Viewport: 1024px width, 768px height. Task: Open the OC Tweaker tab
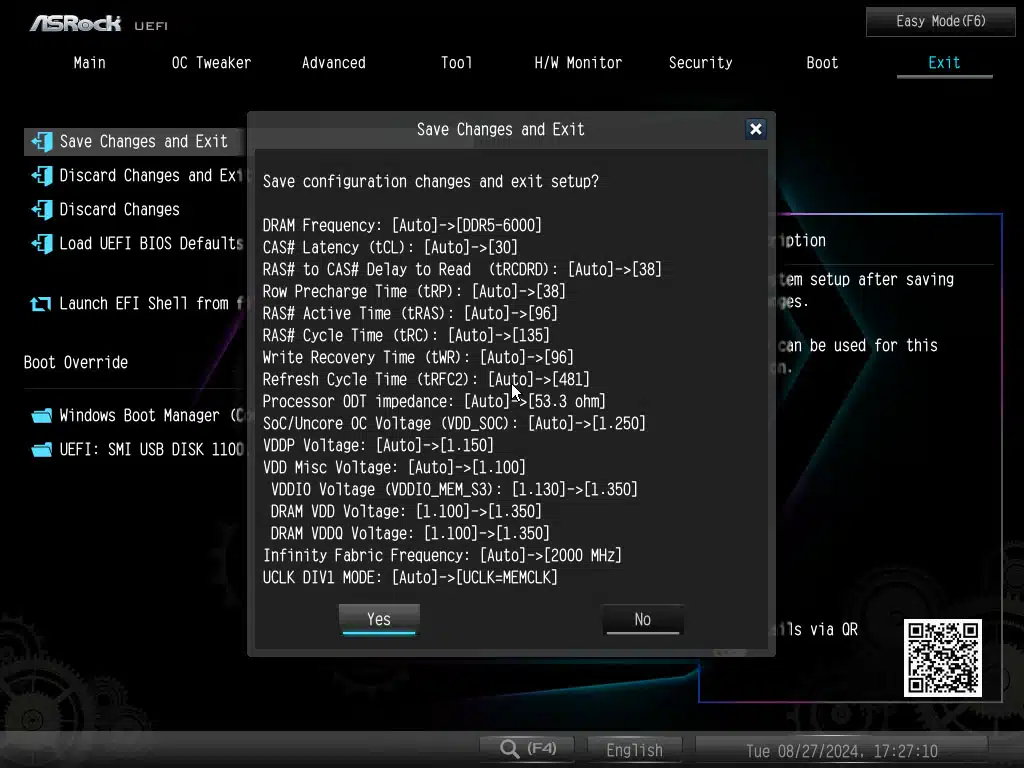click(211, 62)
